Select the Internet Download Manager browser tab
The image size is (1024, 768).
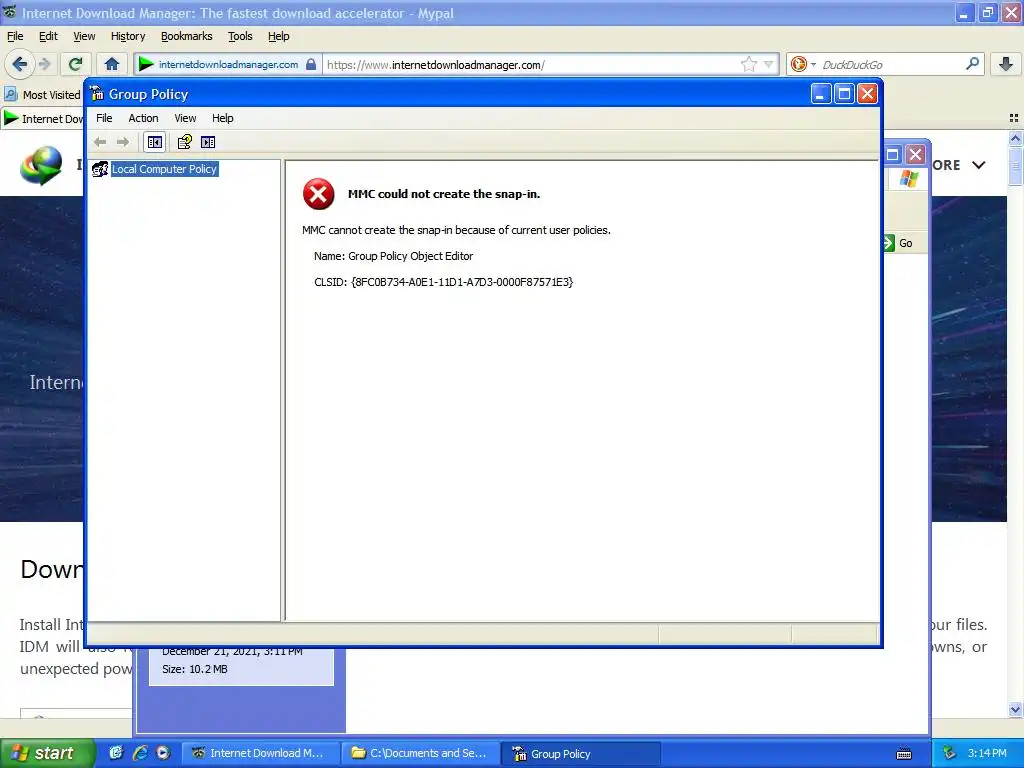[44, 119]
